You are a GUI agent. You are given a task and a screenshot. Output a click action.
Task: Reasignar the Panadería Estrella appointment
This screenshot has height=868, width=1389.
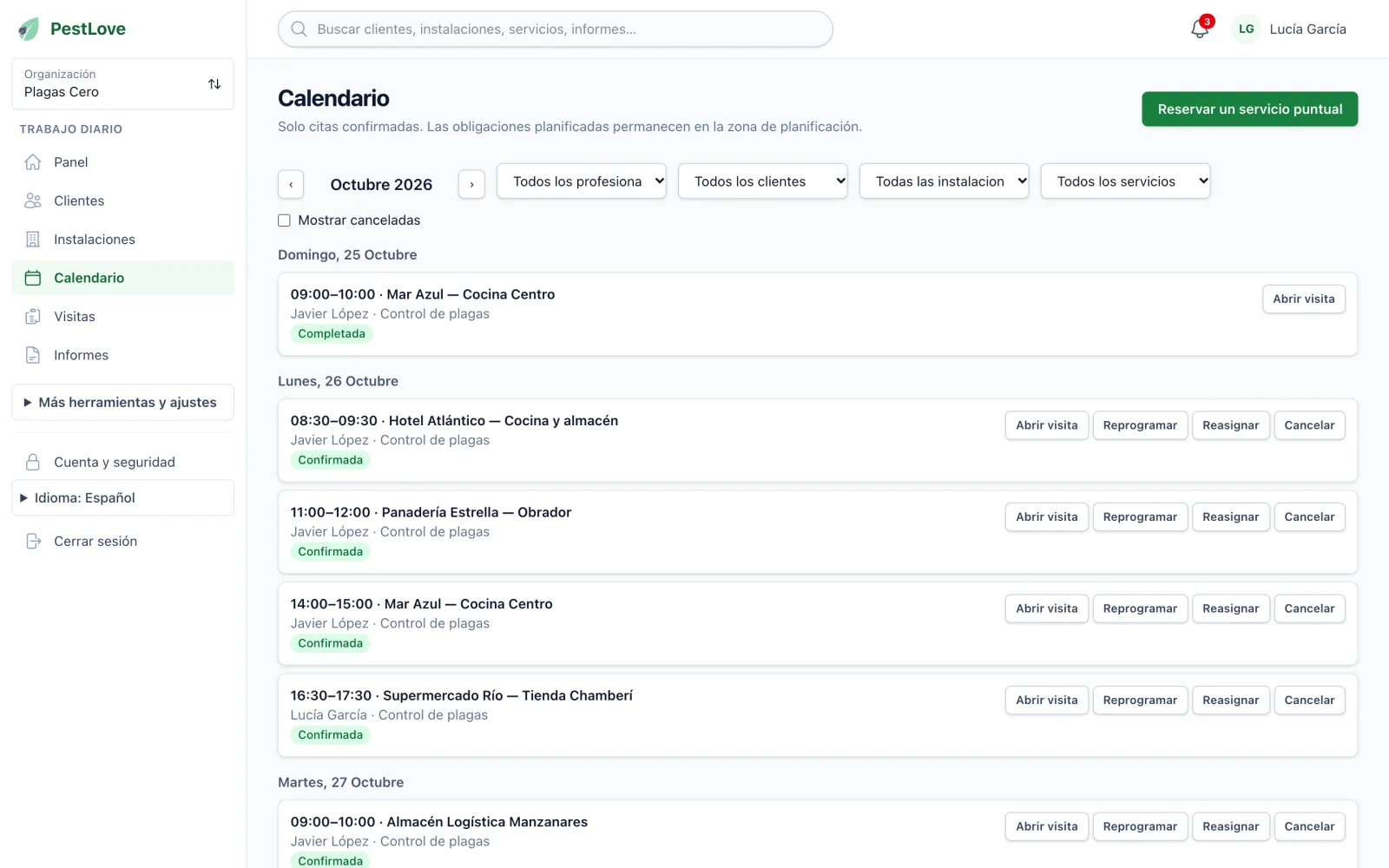coord(1231,517)
